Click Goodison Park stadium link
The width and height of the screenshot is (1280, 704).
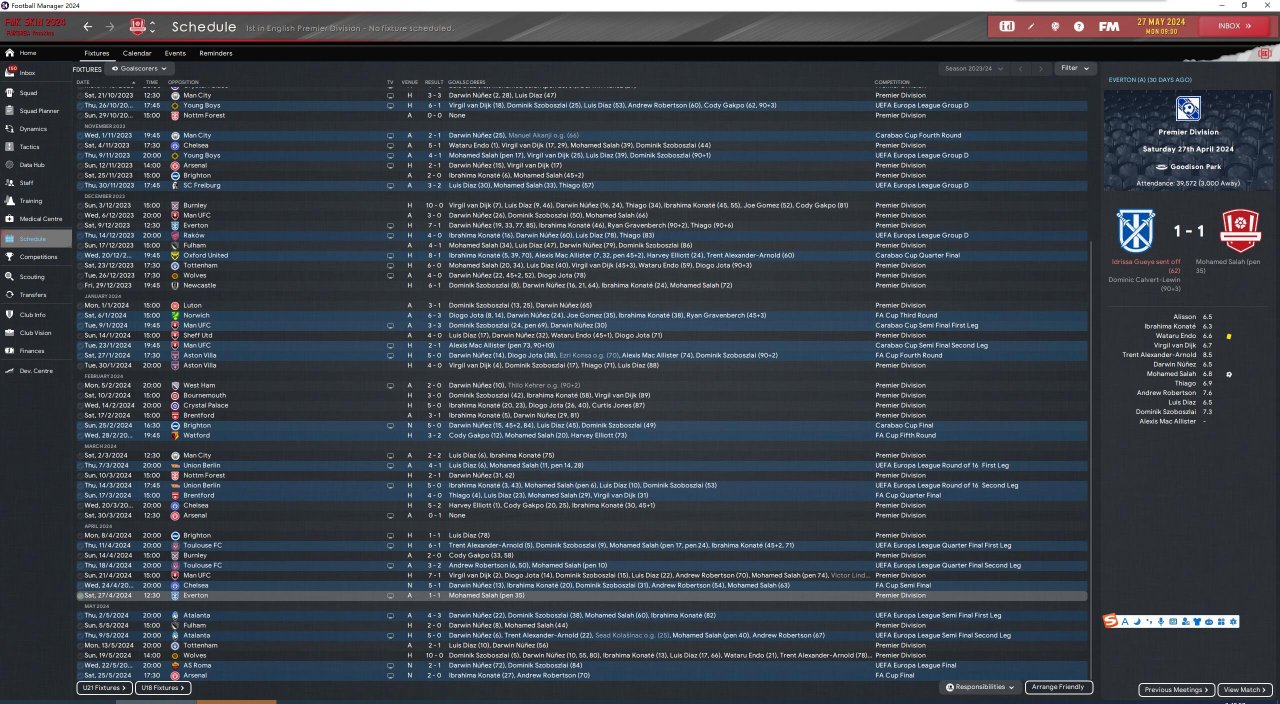click(x=1194, y=166)
